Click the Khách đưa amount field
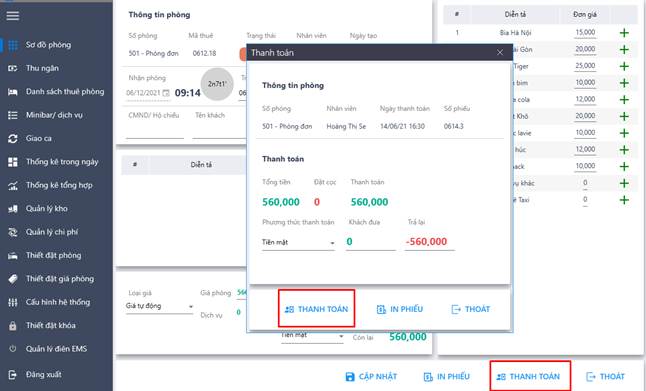Viewport: 646px width, 391px height. coord(370,242)
